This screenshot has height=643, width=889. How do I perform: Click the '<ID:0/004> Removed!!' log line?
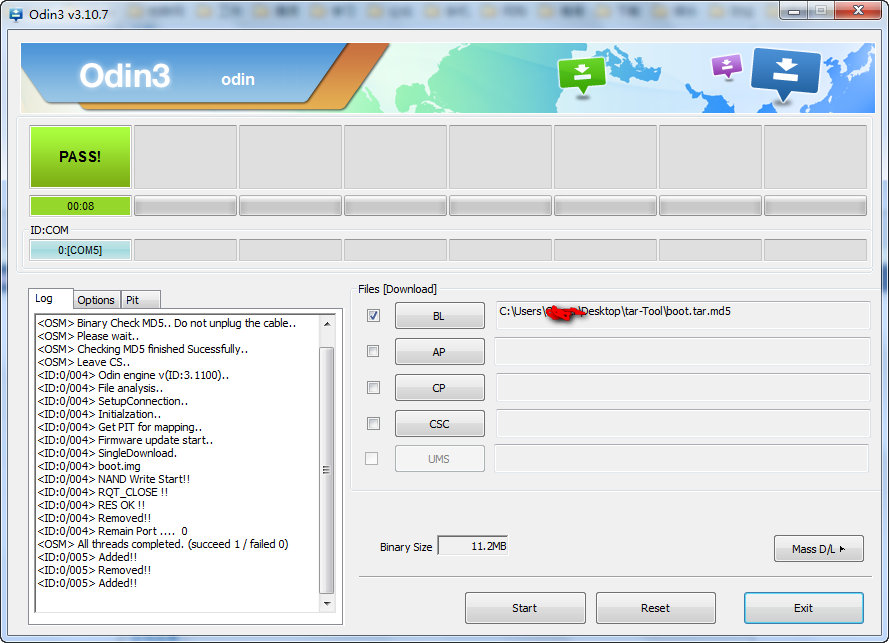(x=94, y=519)
